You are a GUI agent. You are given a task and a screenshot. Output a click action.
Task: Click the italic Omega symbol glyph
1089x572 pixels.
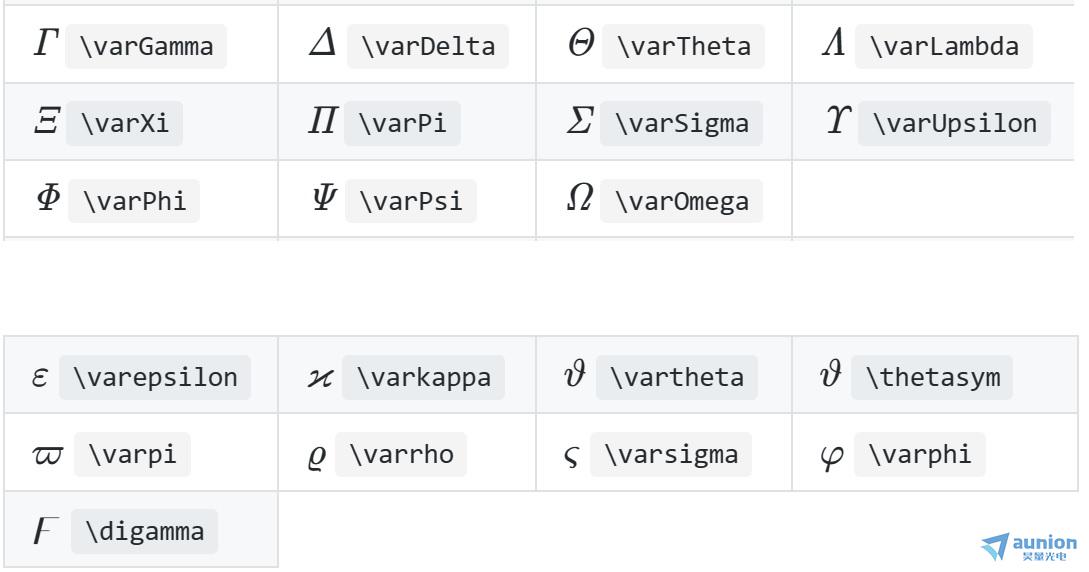tap(580, 197)
